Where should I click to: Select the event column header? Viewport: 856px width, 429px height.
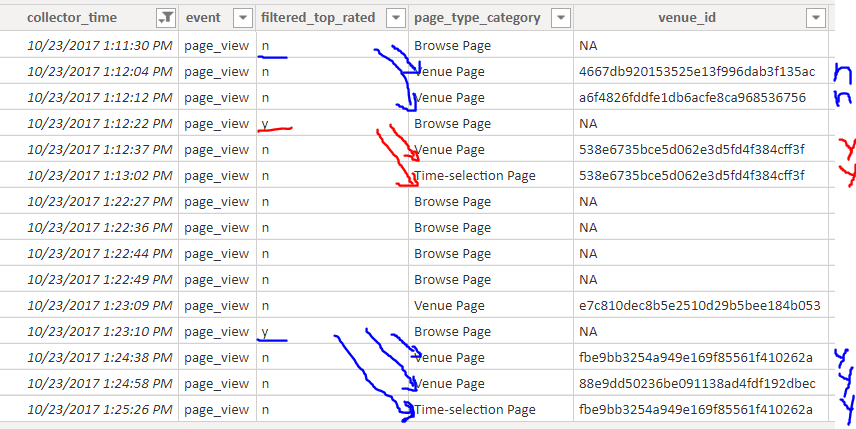[203, 18]
